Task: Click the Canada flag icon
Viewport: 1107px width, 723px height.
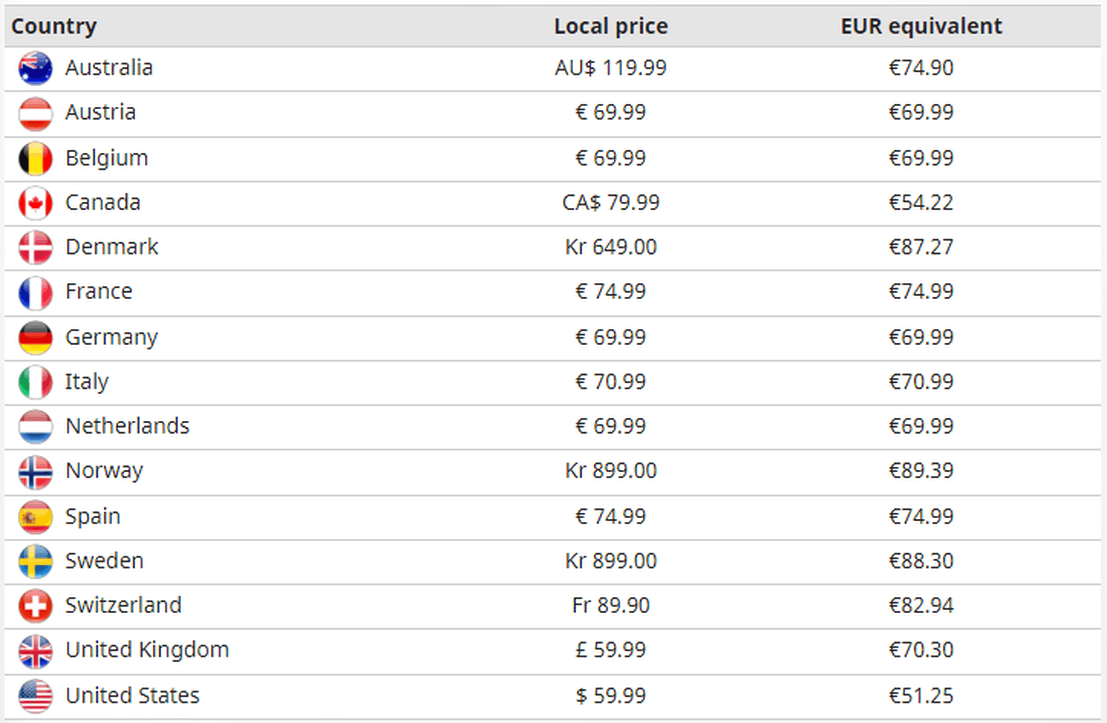Action: [35, 203]
